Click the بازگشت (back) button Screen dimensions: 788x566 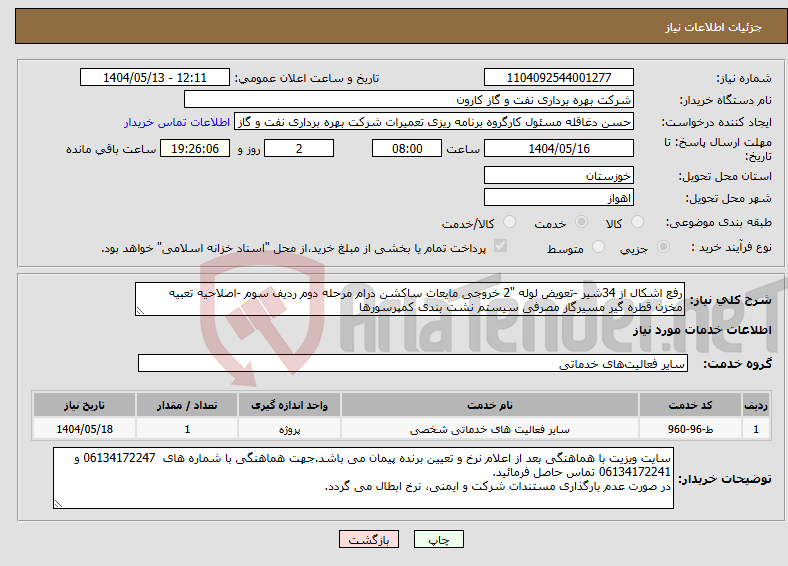pos(369,539)
